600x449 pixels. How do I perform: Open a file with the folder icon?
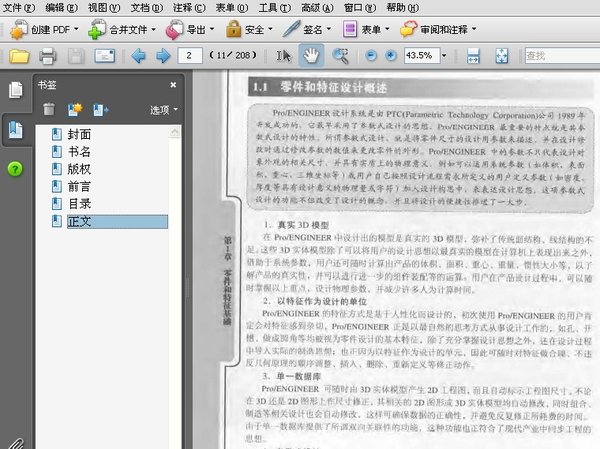click(x=19, y=56)
